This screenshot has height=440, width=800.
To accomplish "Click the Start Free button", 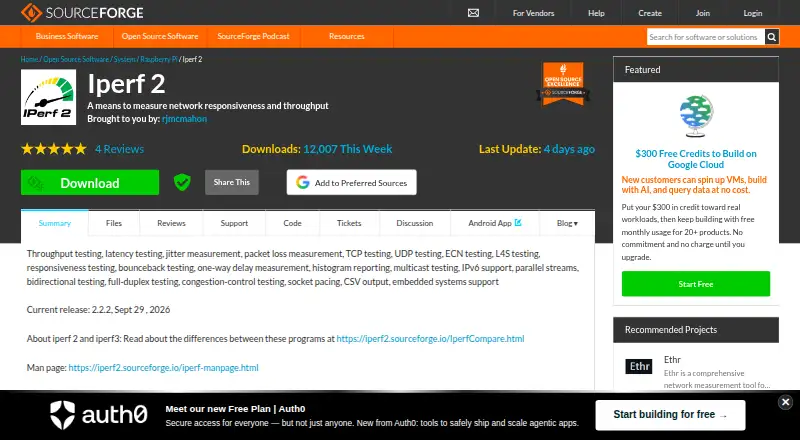I will 696,284.
